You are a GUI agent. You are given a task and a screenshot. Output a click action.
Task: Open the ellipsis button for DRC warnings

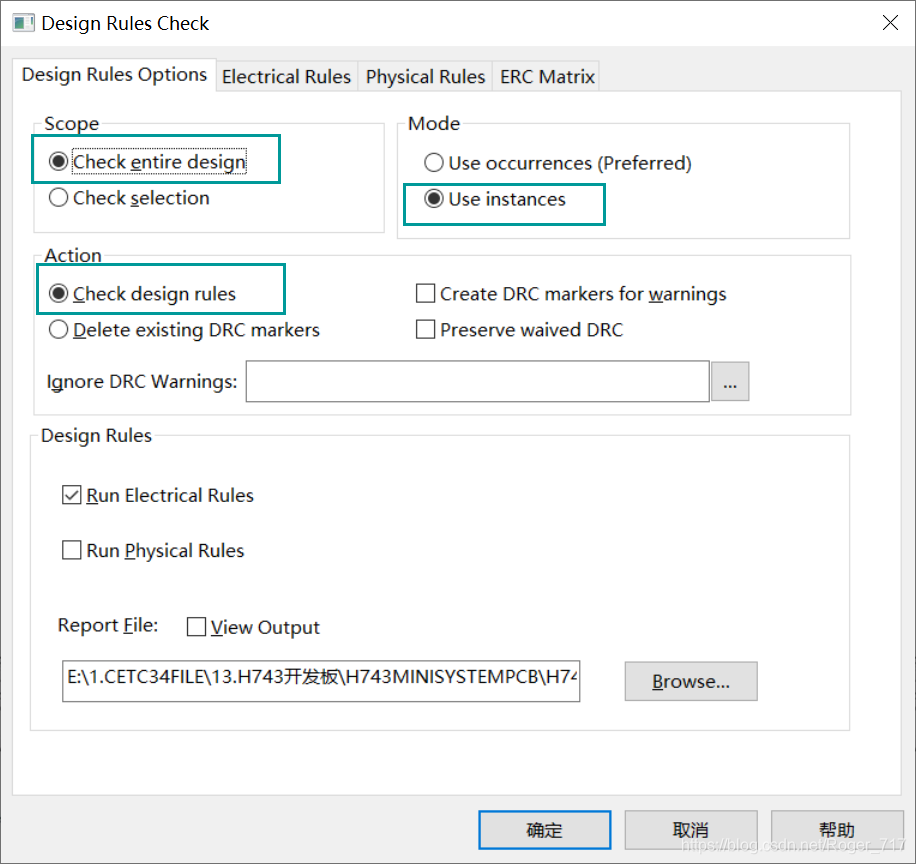pyautogui.click(x=730, y=382)
